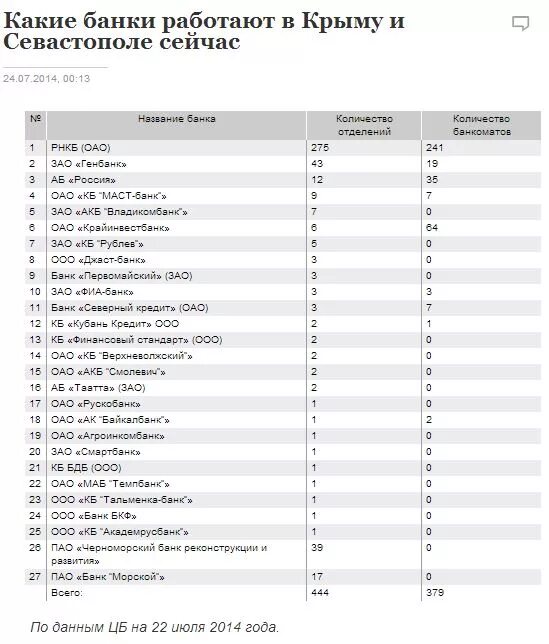Click the article headline about Crimean banks
The height and width of the screenshot is (644, 549).
pyautogui.click(x=204, y=31)
